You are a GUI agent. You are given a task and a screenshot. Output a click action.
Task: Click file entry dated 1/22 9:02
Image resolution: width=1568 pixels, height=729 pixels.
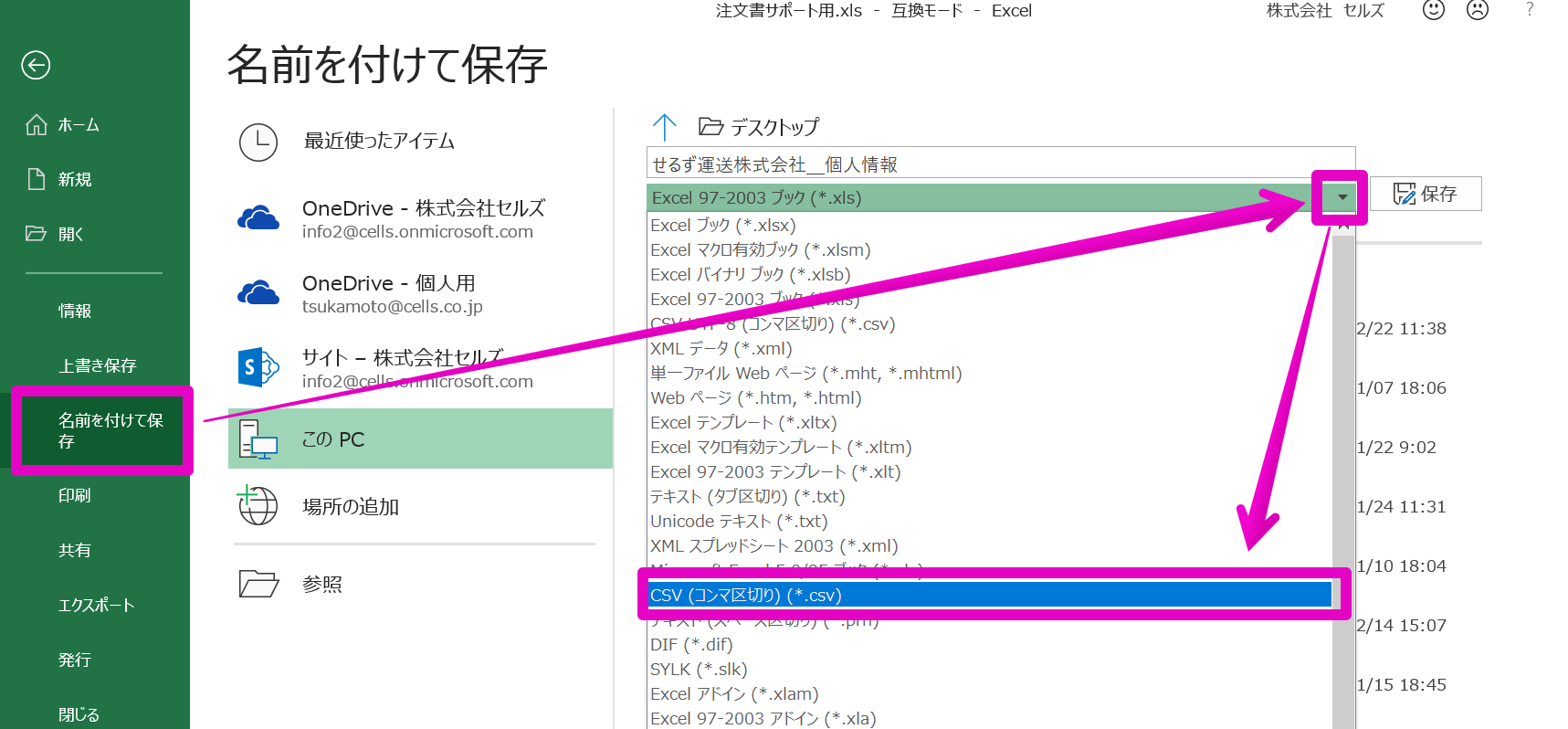point(1397,448)
